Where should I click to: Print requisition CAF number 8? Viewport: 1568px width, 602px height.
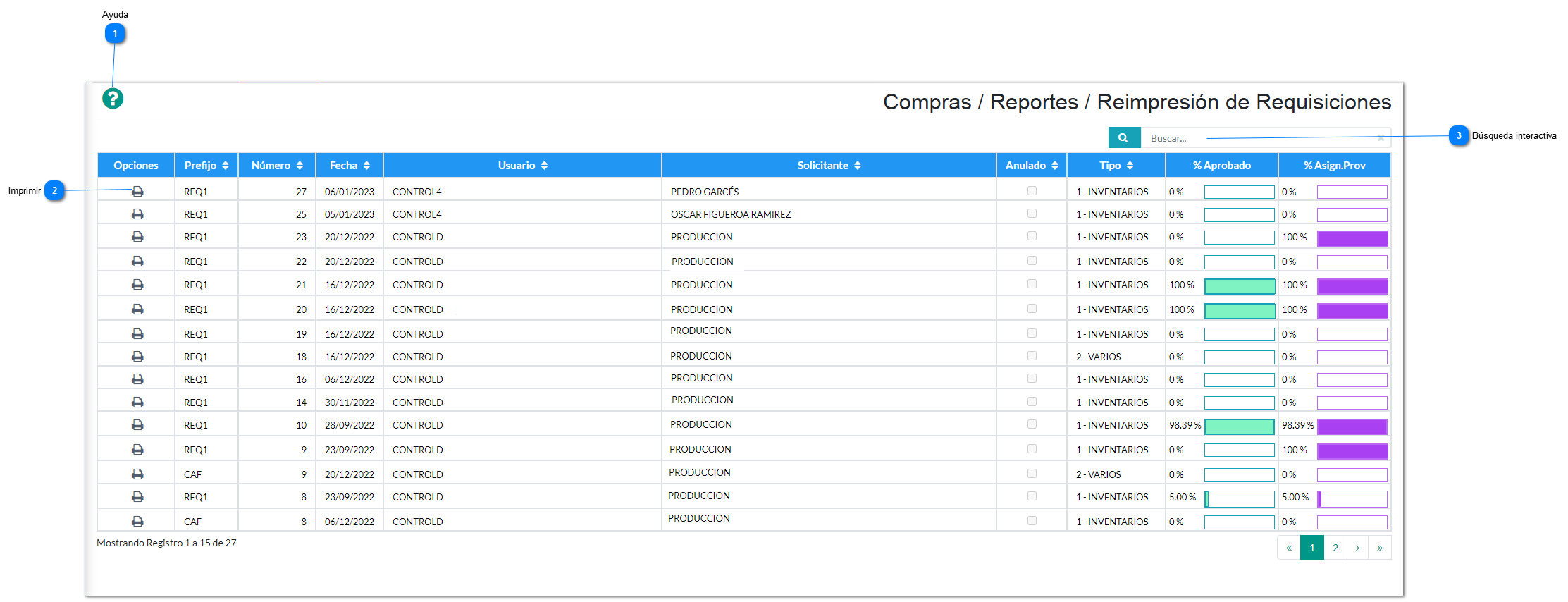click(x=137, y=522)
